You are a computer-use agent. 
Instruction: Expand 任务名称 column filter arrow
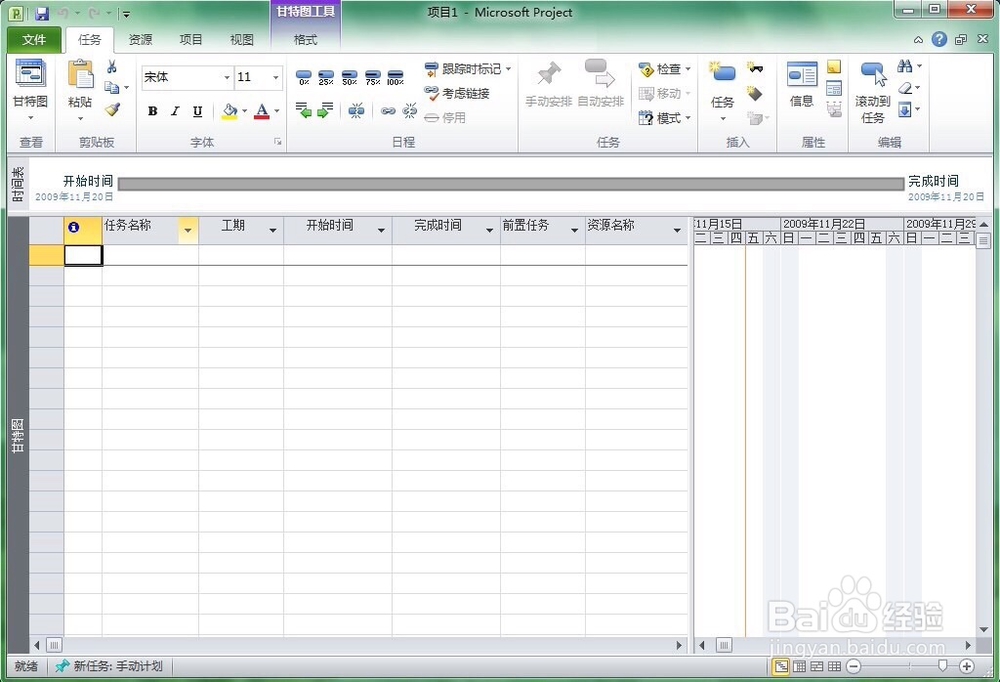(x=188, y=230)
